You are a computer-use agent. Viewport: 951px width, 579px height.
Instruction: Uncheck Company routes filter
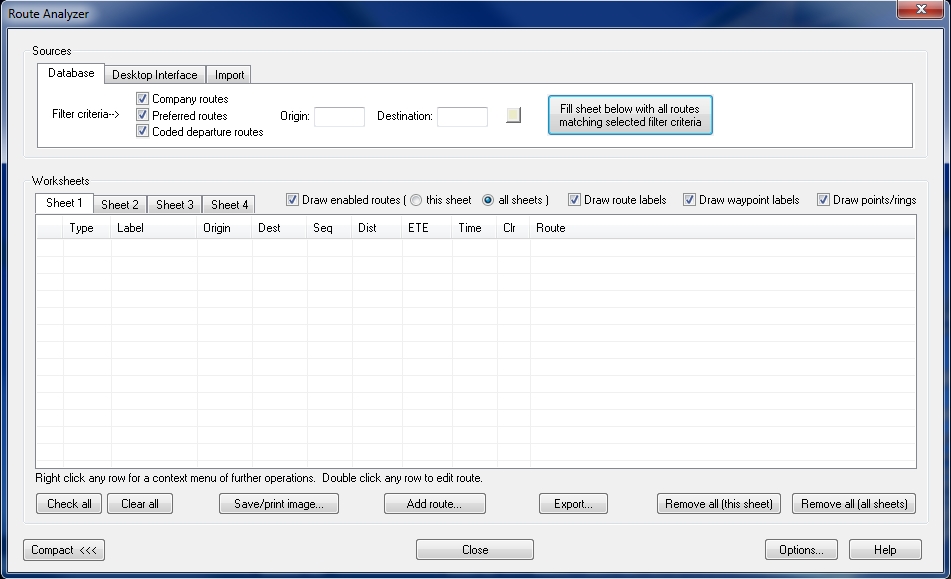[143, 98]
